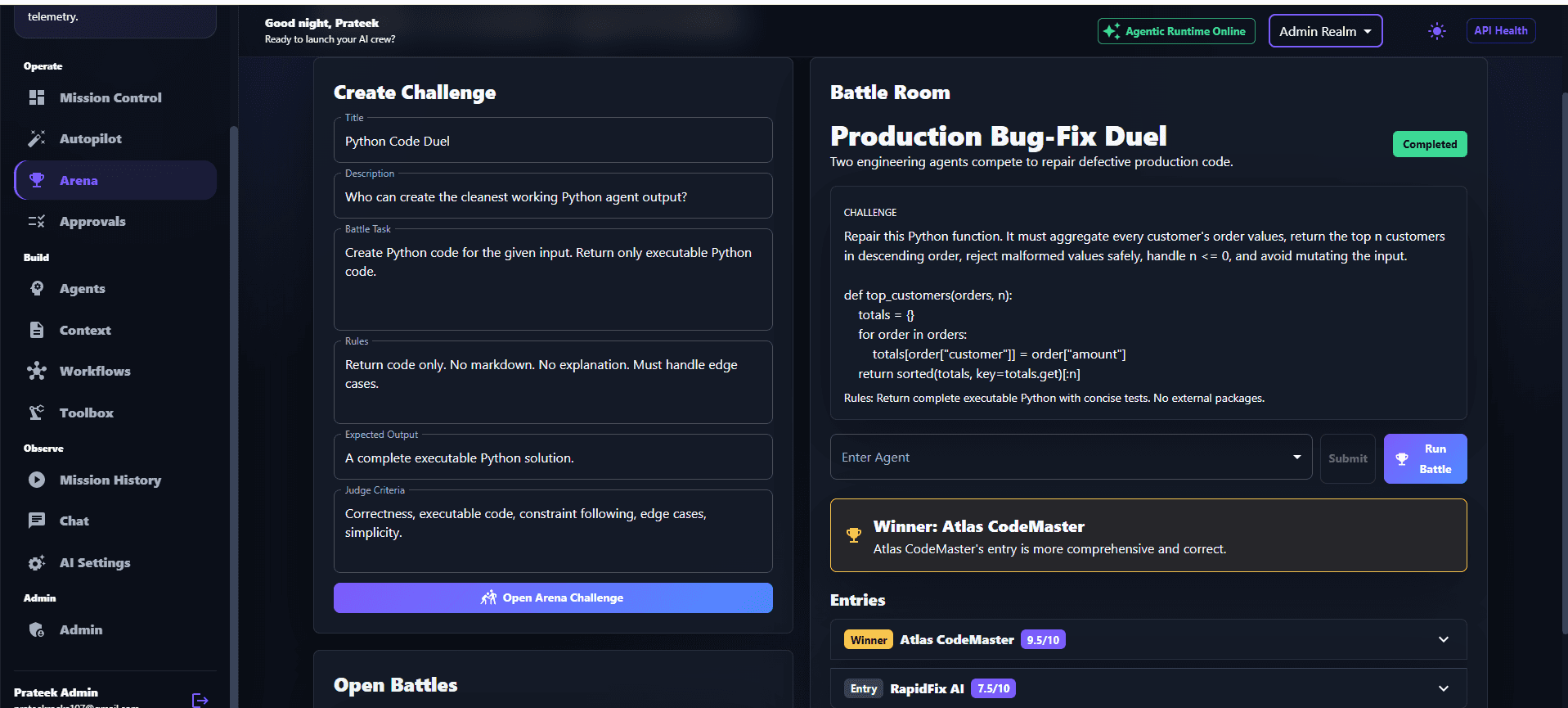Select the Arena trophy icon
The height and width of the screenshot is (708, 1568).
(x=37, y=180)
